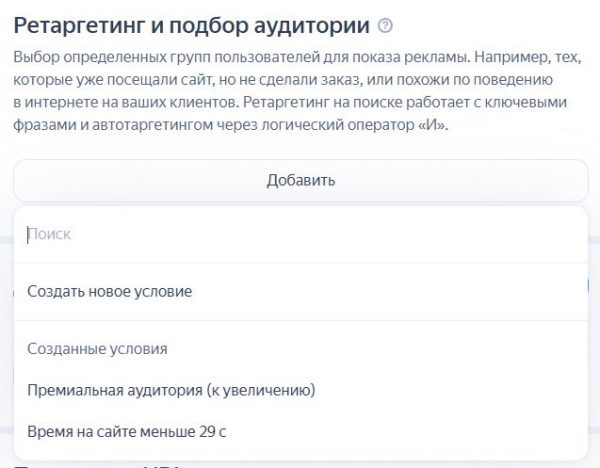Click the blue control at the dropdown's right edge

tap(588, 285)
